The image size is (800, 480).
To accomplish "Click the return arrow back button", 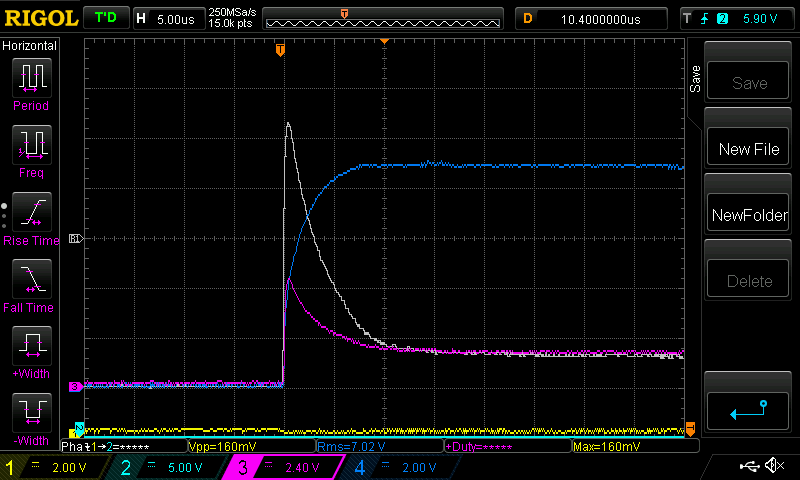I will (749, 410).
